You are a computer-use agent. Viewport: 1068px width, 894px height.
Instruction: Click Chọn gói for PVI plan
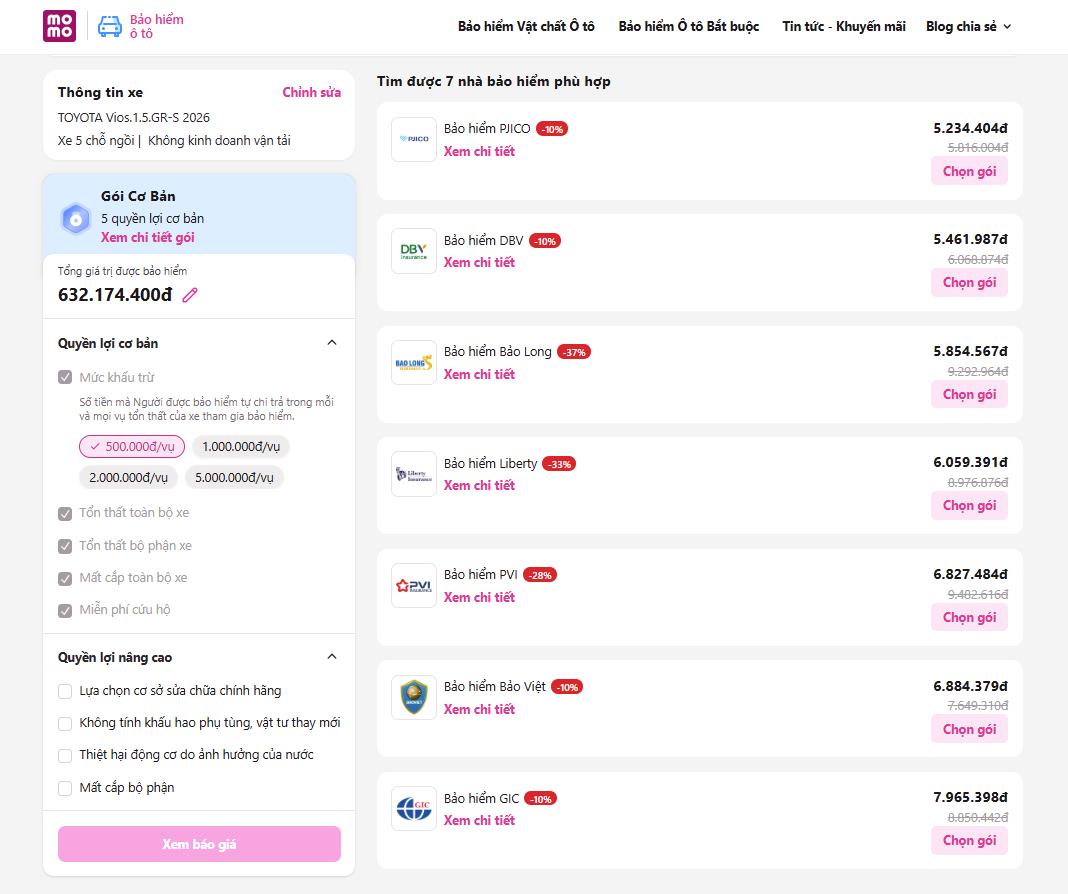[x=969, y=617]
